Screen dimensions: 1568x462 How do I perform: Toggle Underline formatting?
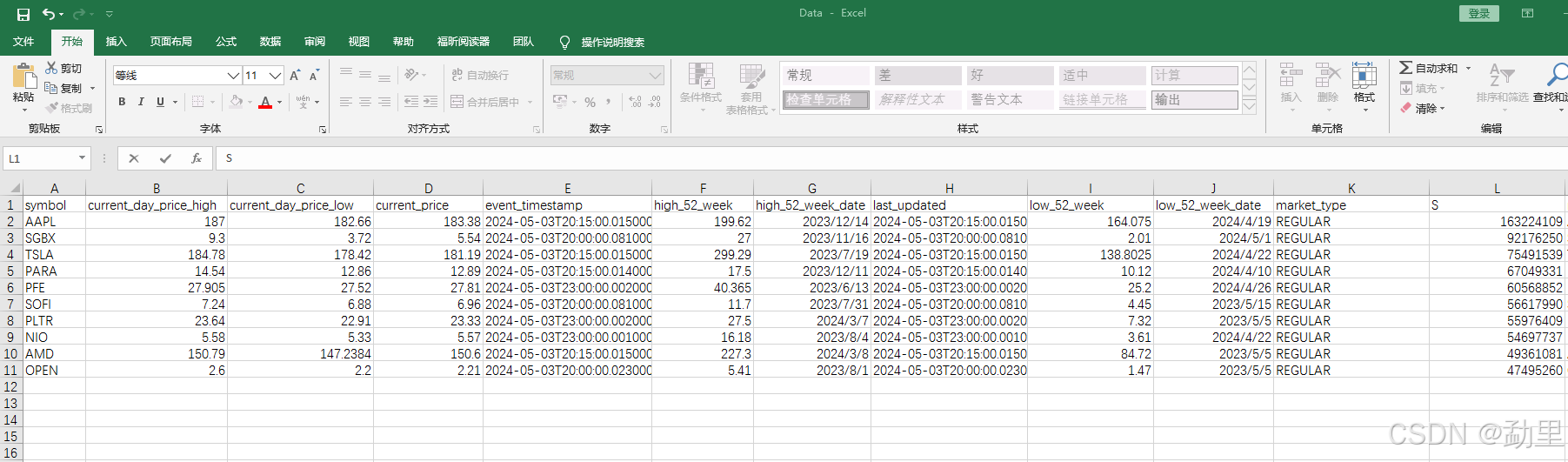(x=160, y=102)
